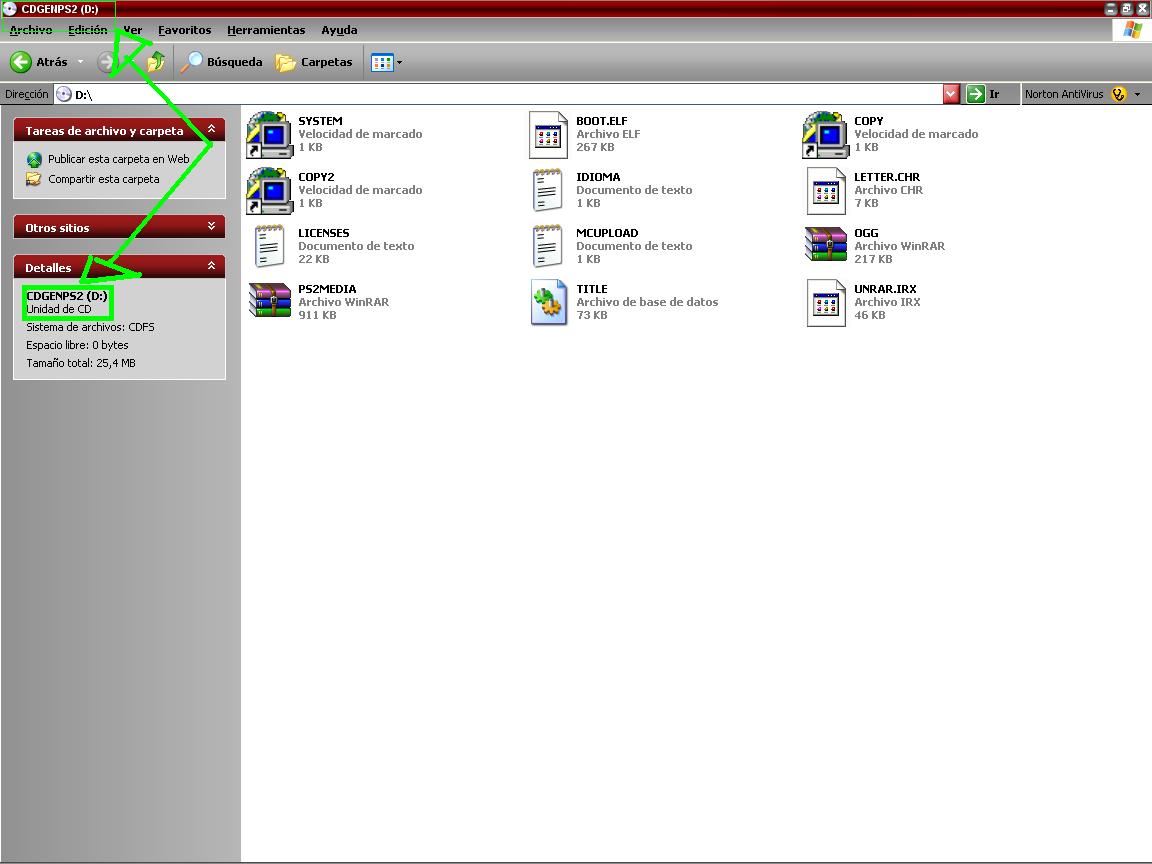Select the TITLE file name
This screenshot has width=1152, height=864.
pyautogui.click(x=591, y=289)
